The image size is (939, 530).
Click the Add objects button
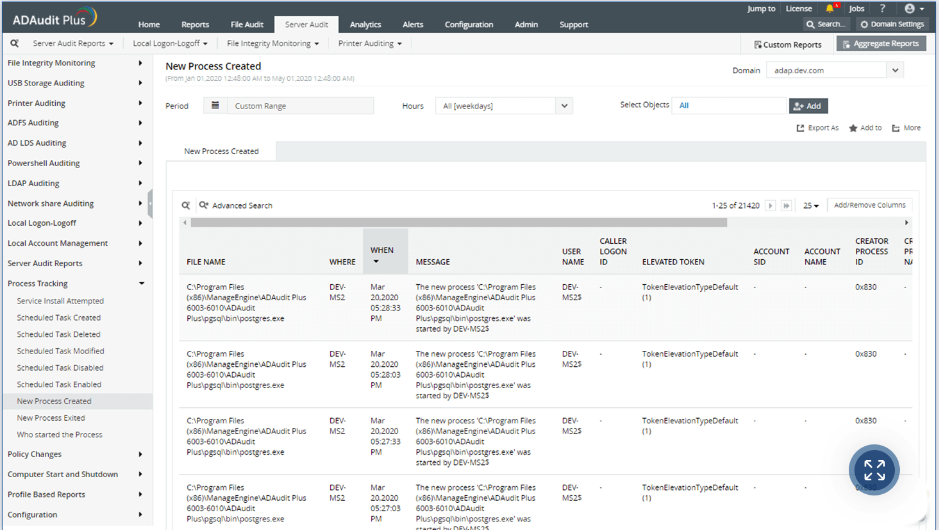(808, 106)
